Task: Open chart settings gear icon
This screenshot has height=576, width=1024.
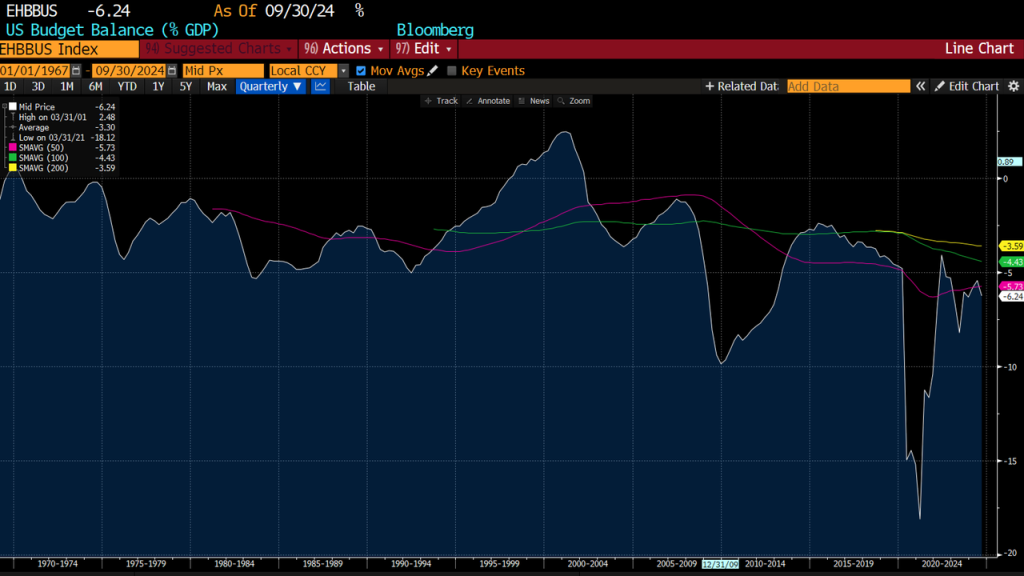Action: pos(1011,86)
